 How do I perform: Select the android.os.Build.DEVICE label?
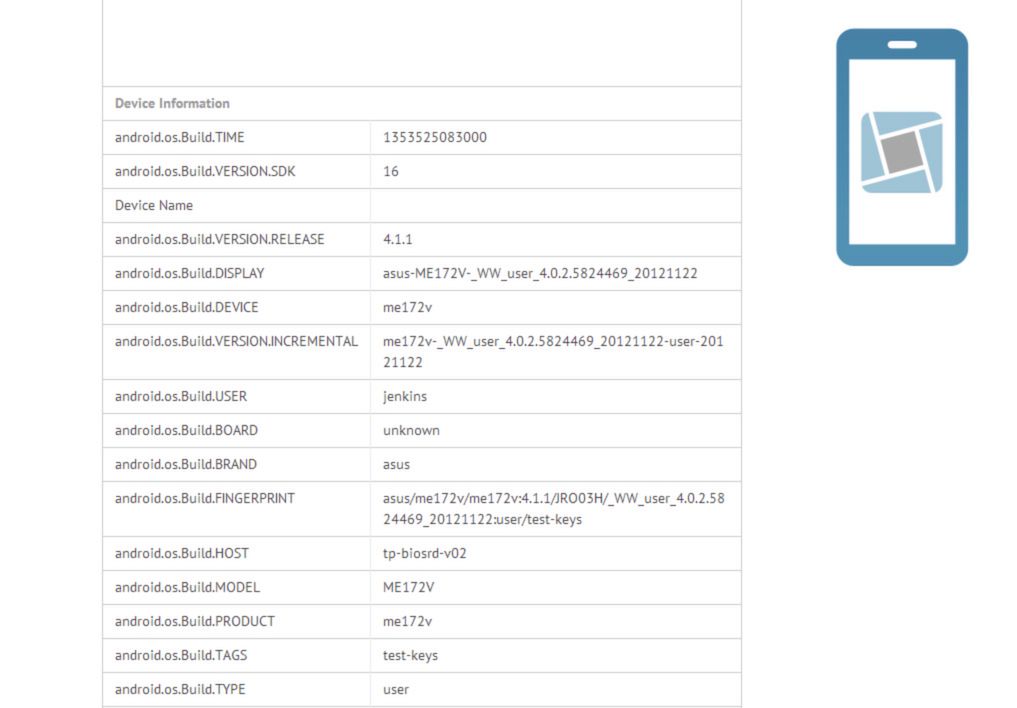click(x=186, y=307)
